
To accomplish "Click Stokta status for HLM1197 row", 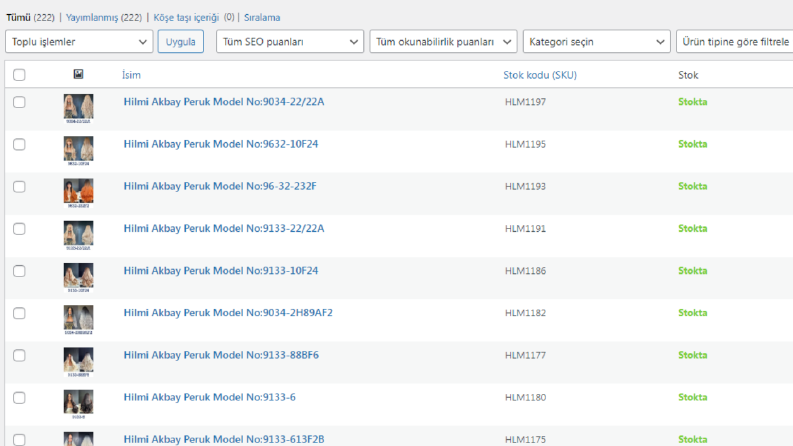I will coord(692,102).
